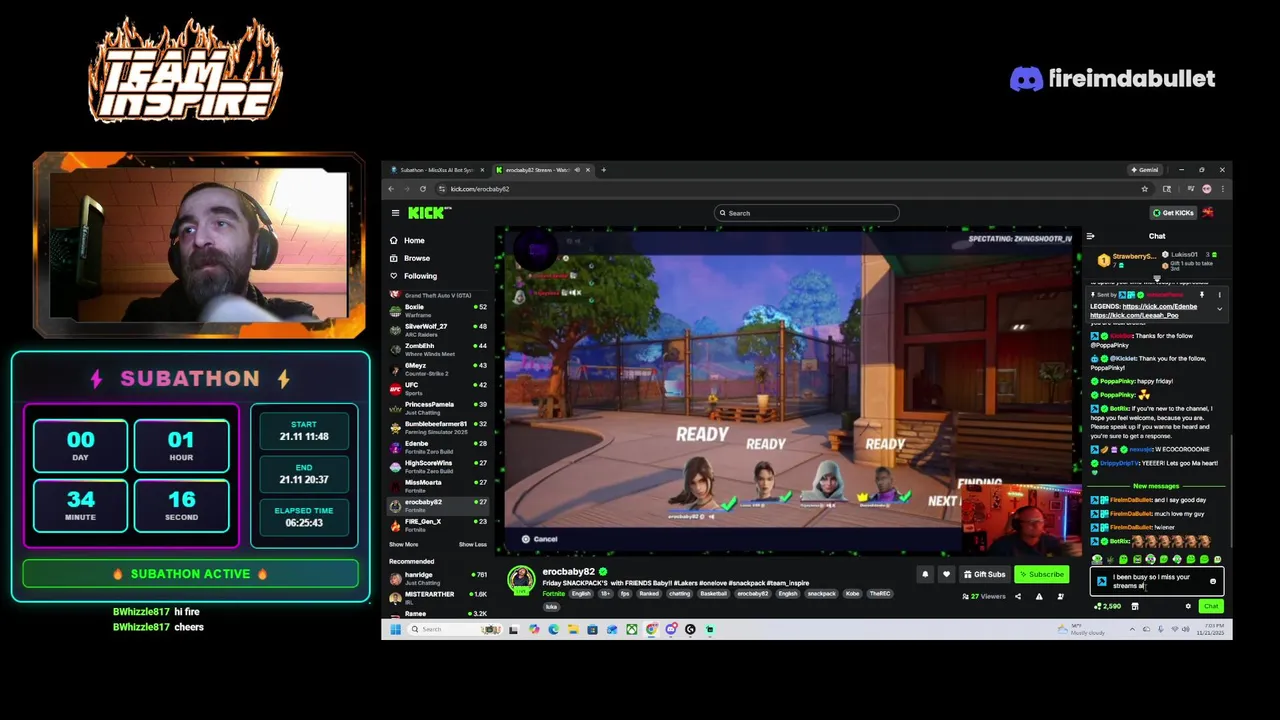Click the Gift Subs button

pyautogui.click(x=984, y=574)
